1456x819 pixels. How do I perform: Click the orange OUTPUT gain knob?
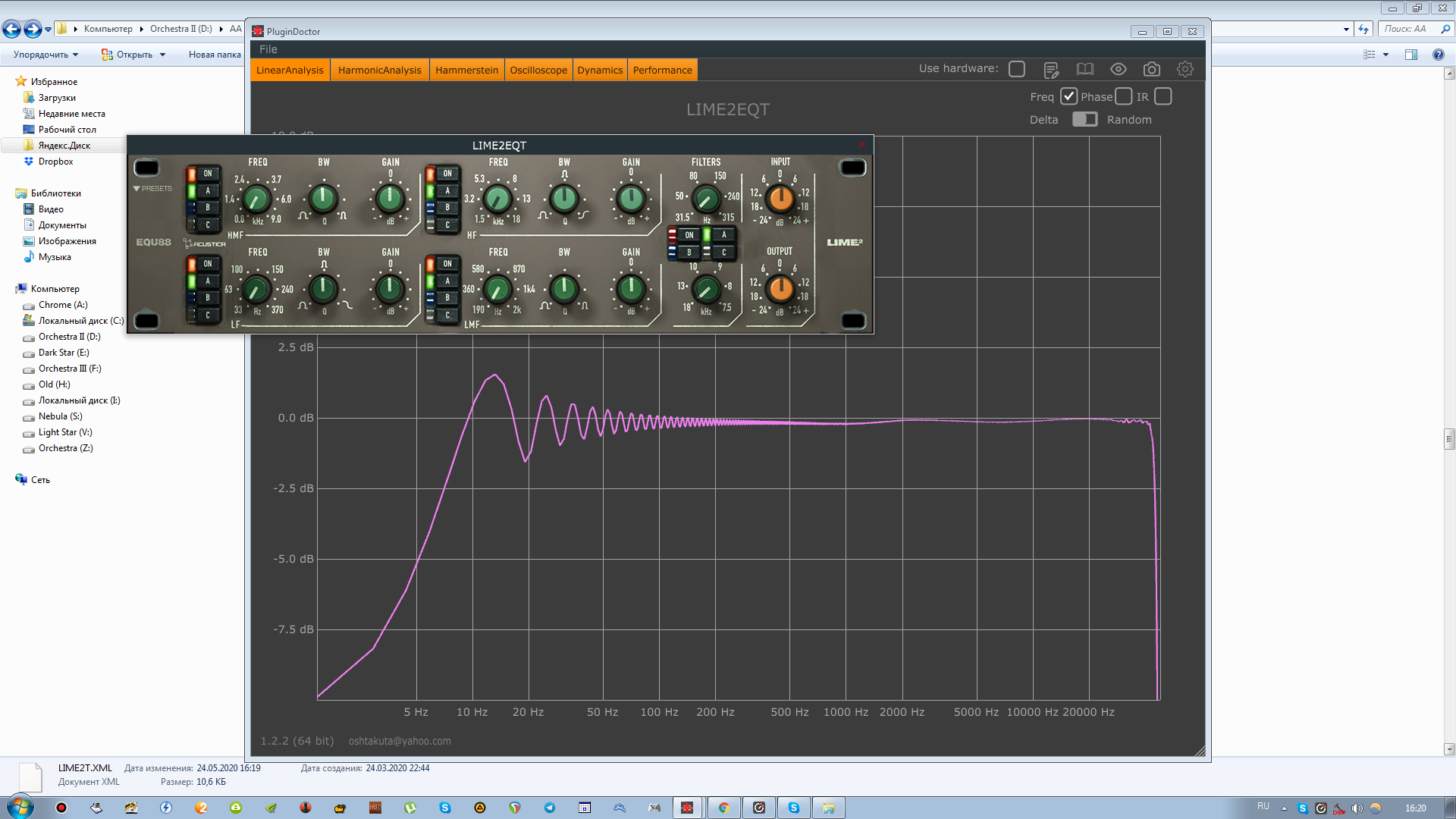coord(780,288)
